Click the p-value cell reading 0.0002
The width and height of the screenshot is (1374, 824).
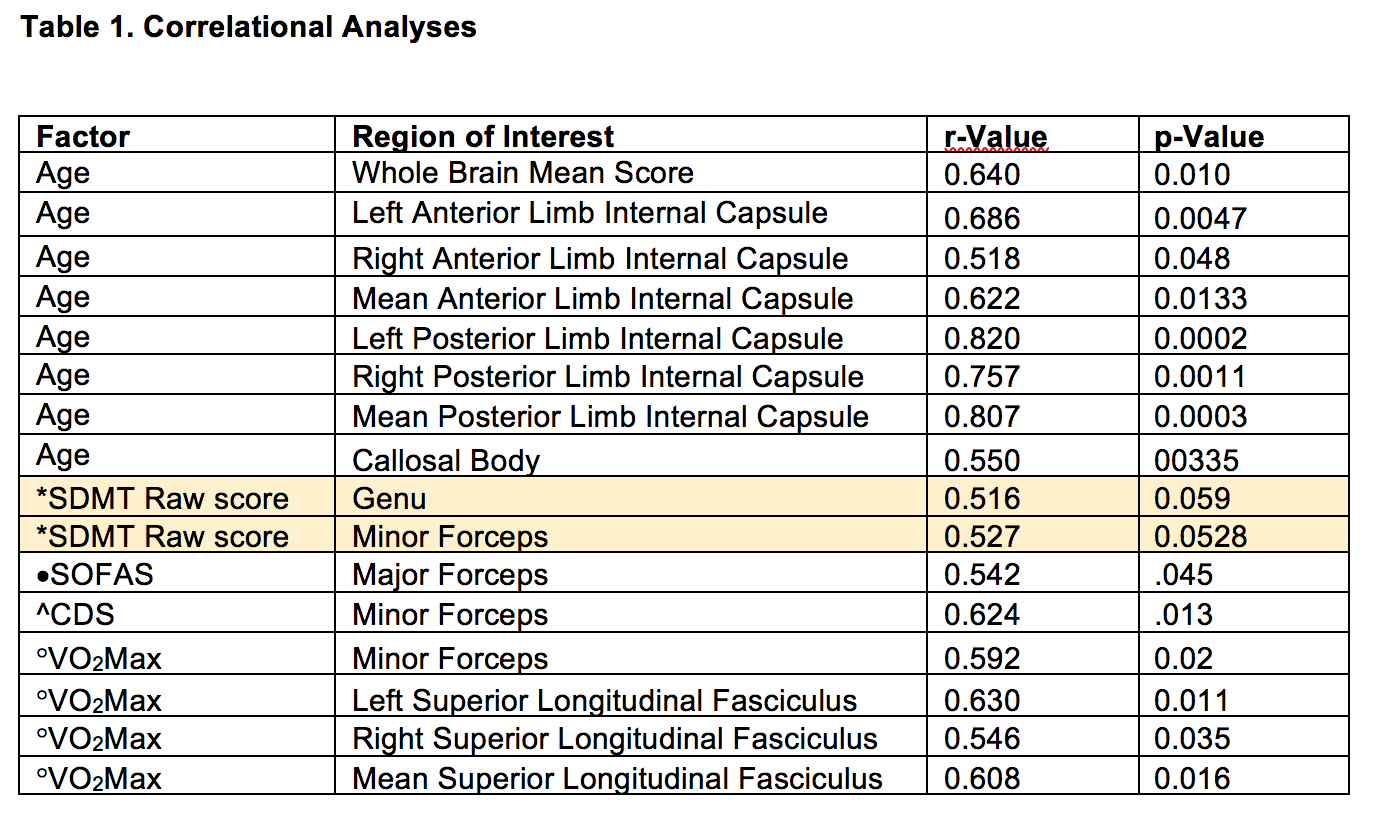pos(1200,338)
